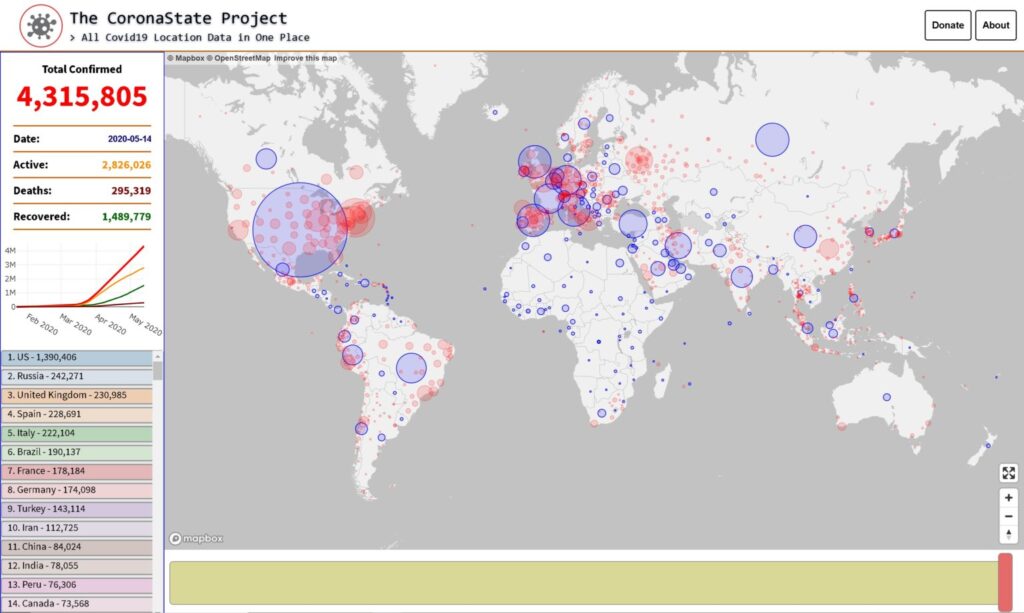Image resolution: width=1024 pixels, height=613 pixels.
Task: Open the Donate page
Action: (947, 25)
